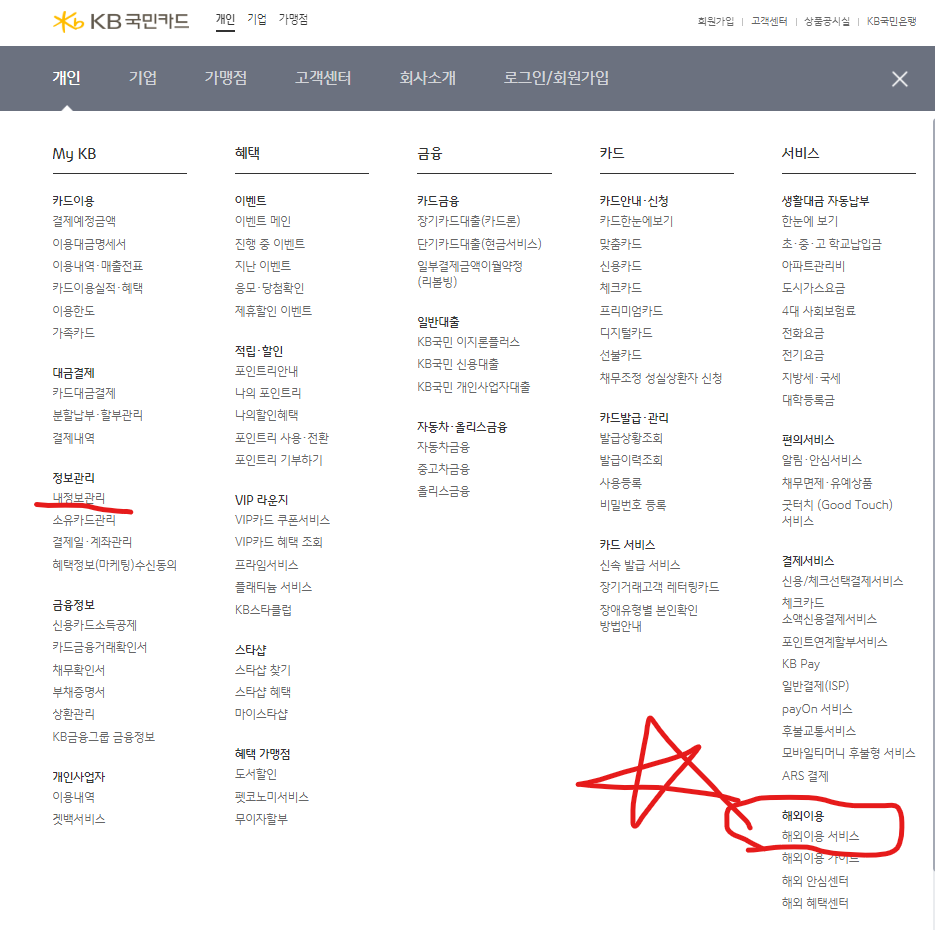Screen dimensions: 935x930
Task: Select 개인 in gray navigation bar
Action: 66,78
